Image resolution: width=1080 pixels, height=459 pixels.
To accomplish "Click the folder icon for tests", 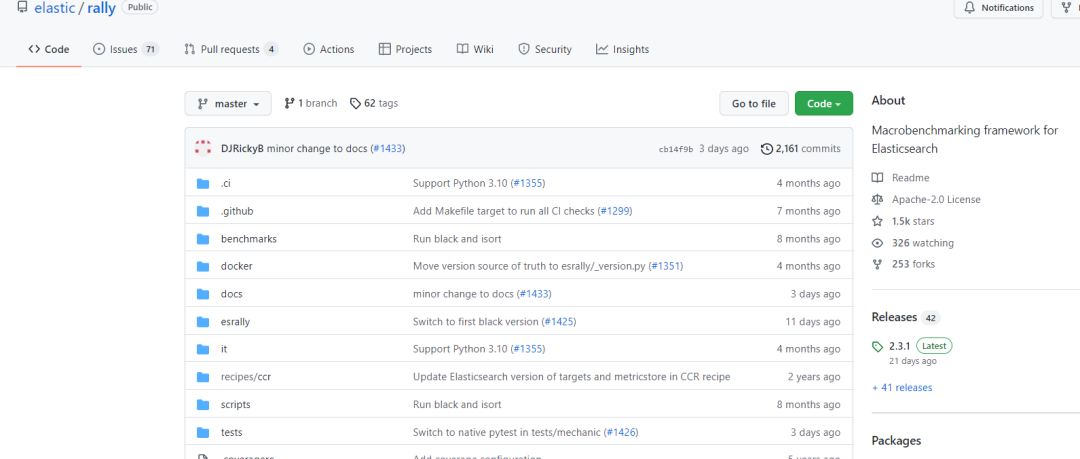I will [x=202, y=432].
